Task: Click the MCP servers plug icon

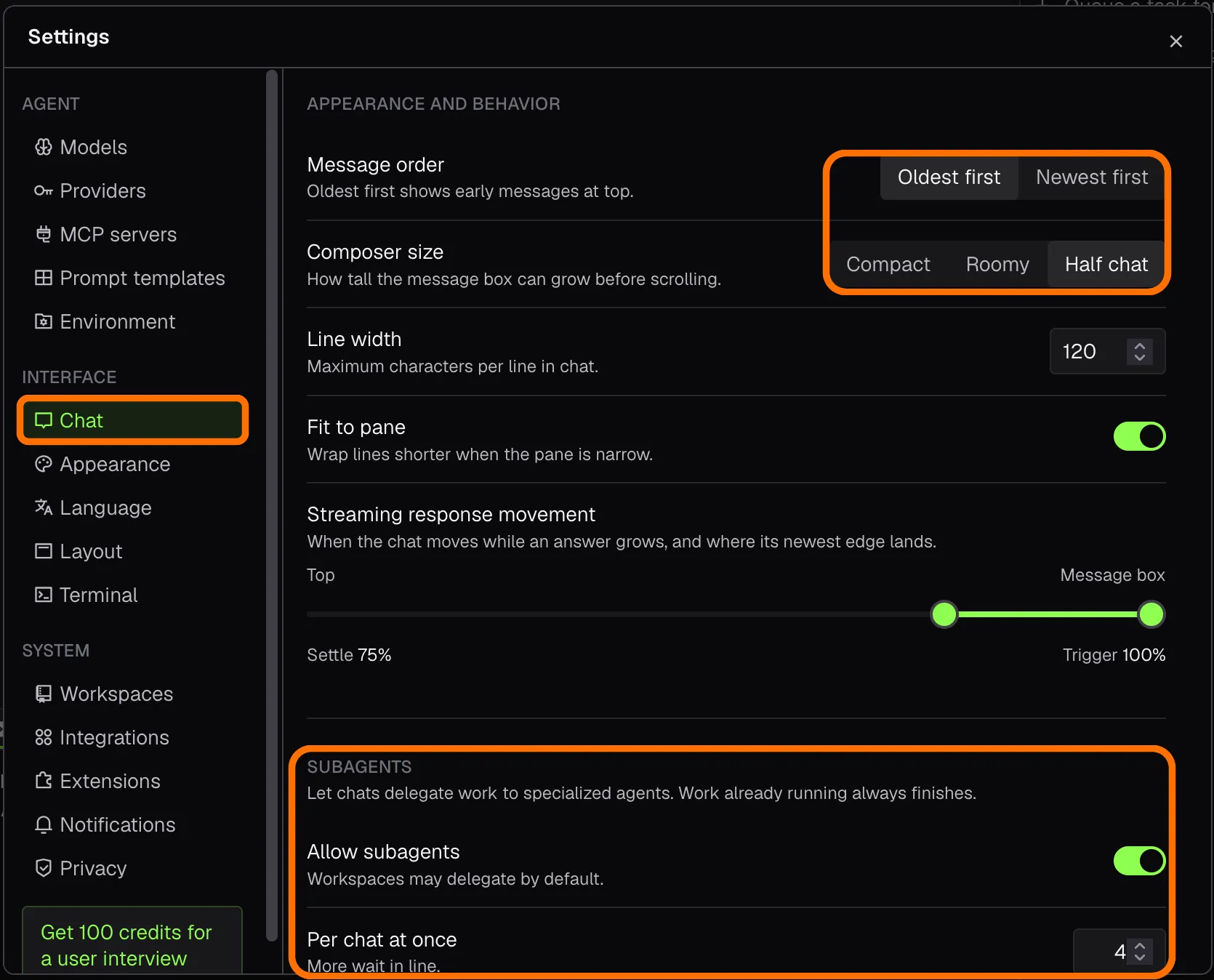Action: (x=44, y=235)
